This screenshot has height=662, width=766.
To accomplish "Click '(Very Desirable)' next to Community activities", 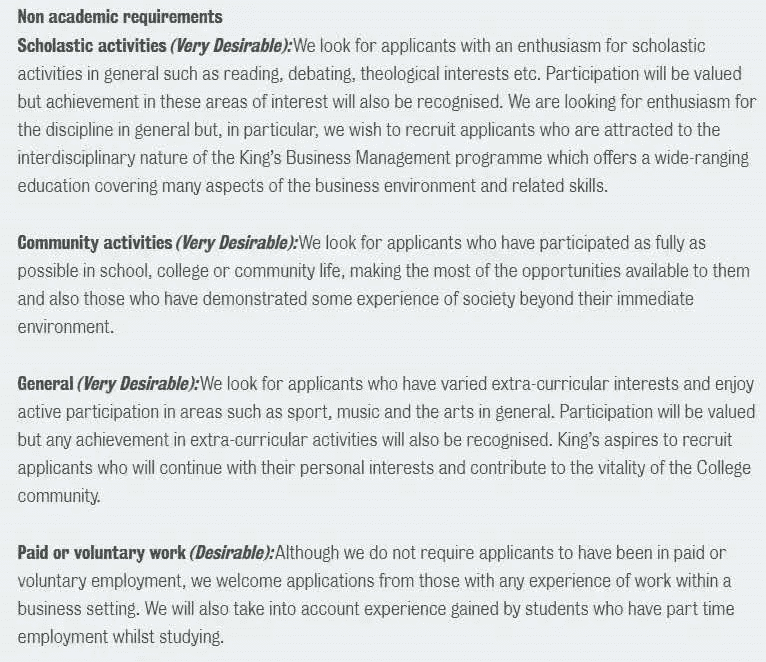I will point(236,242).
